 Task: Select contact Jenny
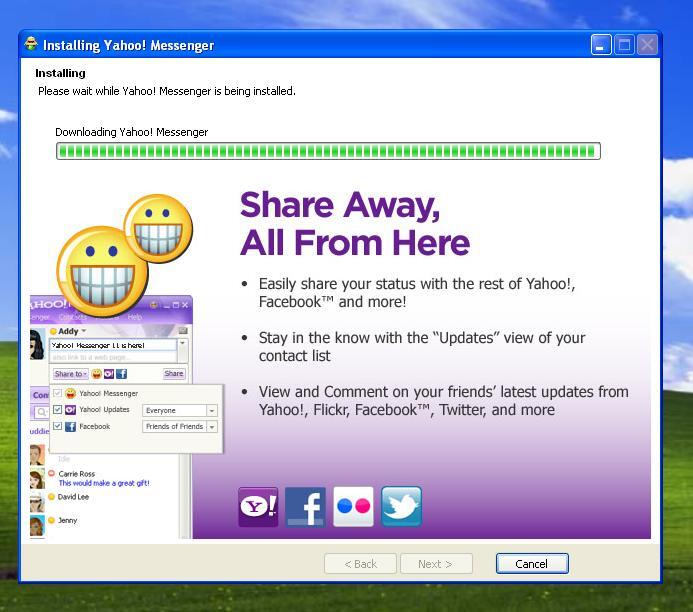(x=67, y=520)
